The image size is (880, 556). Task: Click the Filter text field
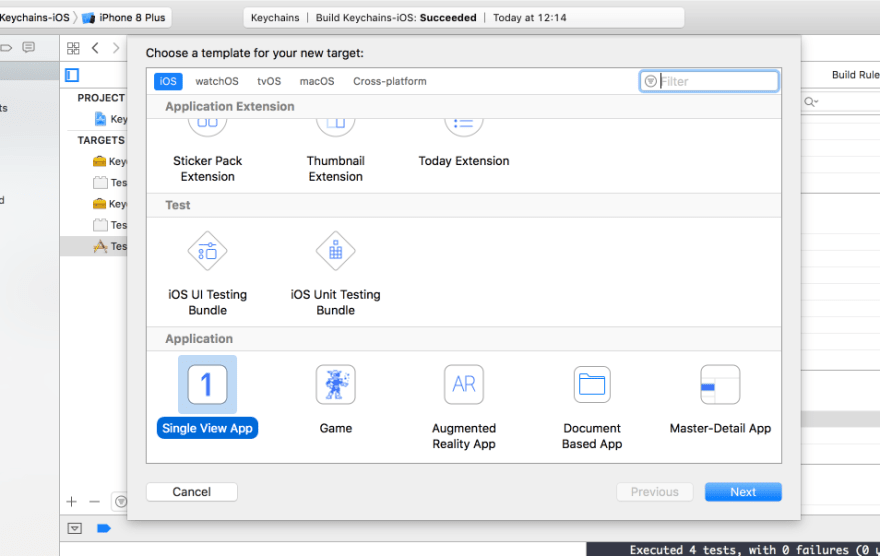coord(709,81)
